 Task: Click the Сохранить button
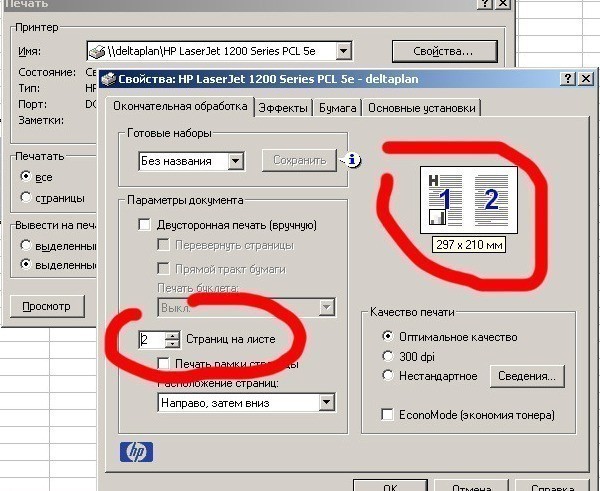tap(300, 160)
